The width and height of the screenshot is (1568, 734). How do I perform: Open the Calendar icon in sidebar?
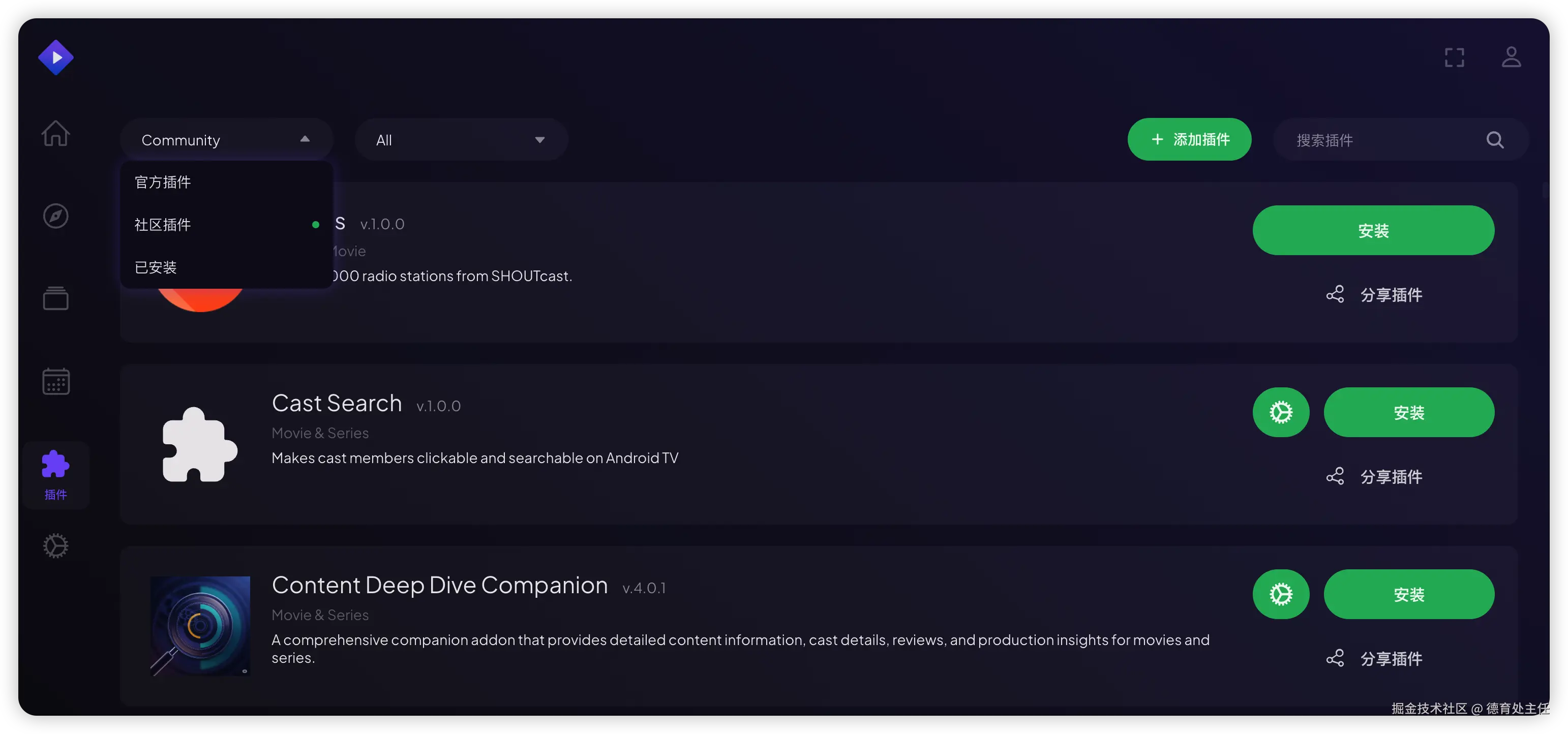pyautogui.click(x=55, y=382)
